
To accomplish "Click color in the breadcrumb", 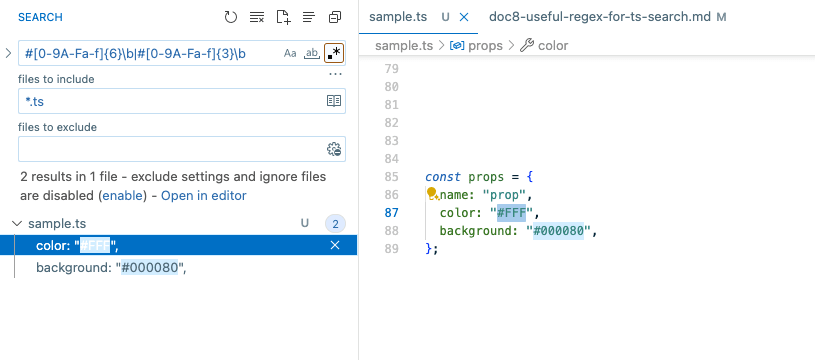I will pyautogui.click(x=553, y=46).
